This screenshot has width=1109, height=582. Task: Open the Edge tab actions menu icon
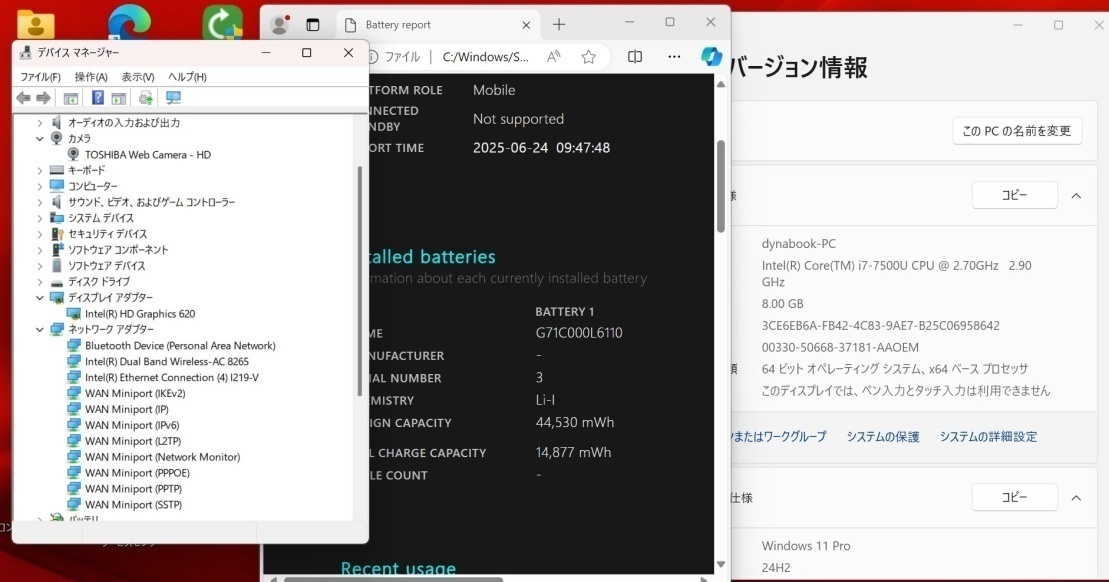point(313,25)
